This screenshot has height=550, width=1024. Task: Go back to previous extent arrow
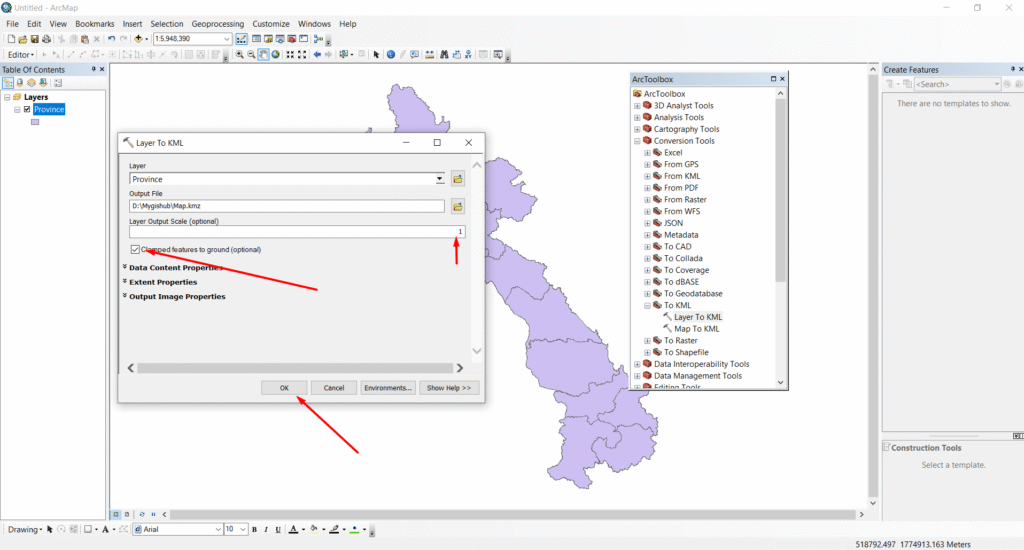(x=317, y=54)
